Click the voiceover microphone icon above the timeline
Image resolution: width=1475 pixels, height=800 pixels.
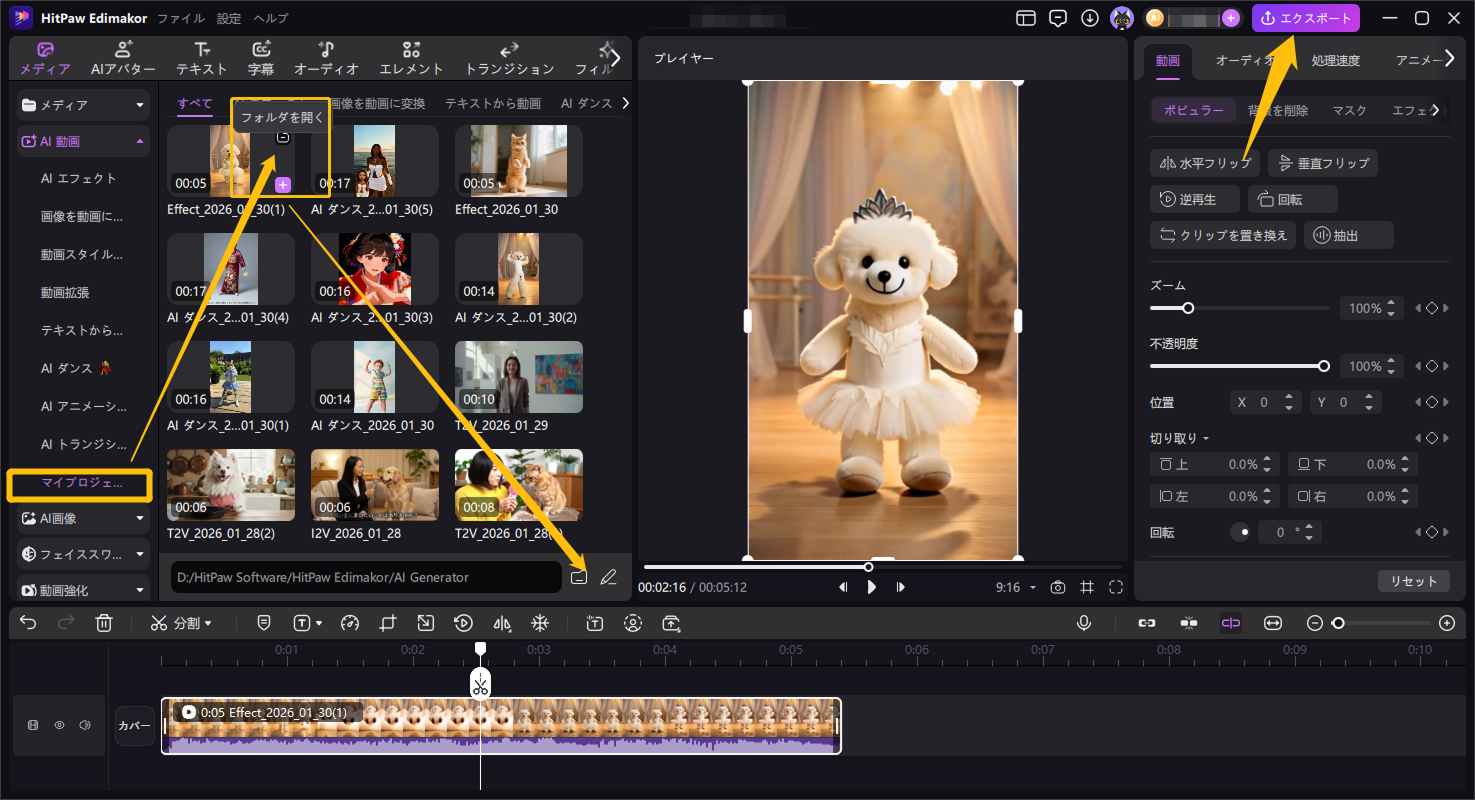[x=1084, y=623]
